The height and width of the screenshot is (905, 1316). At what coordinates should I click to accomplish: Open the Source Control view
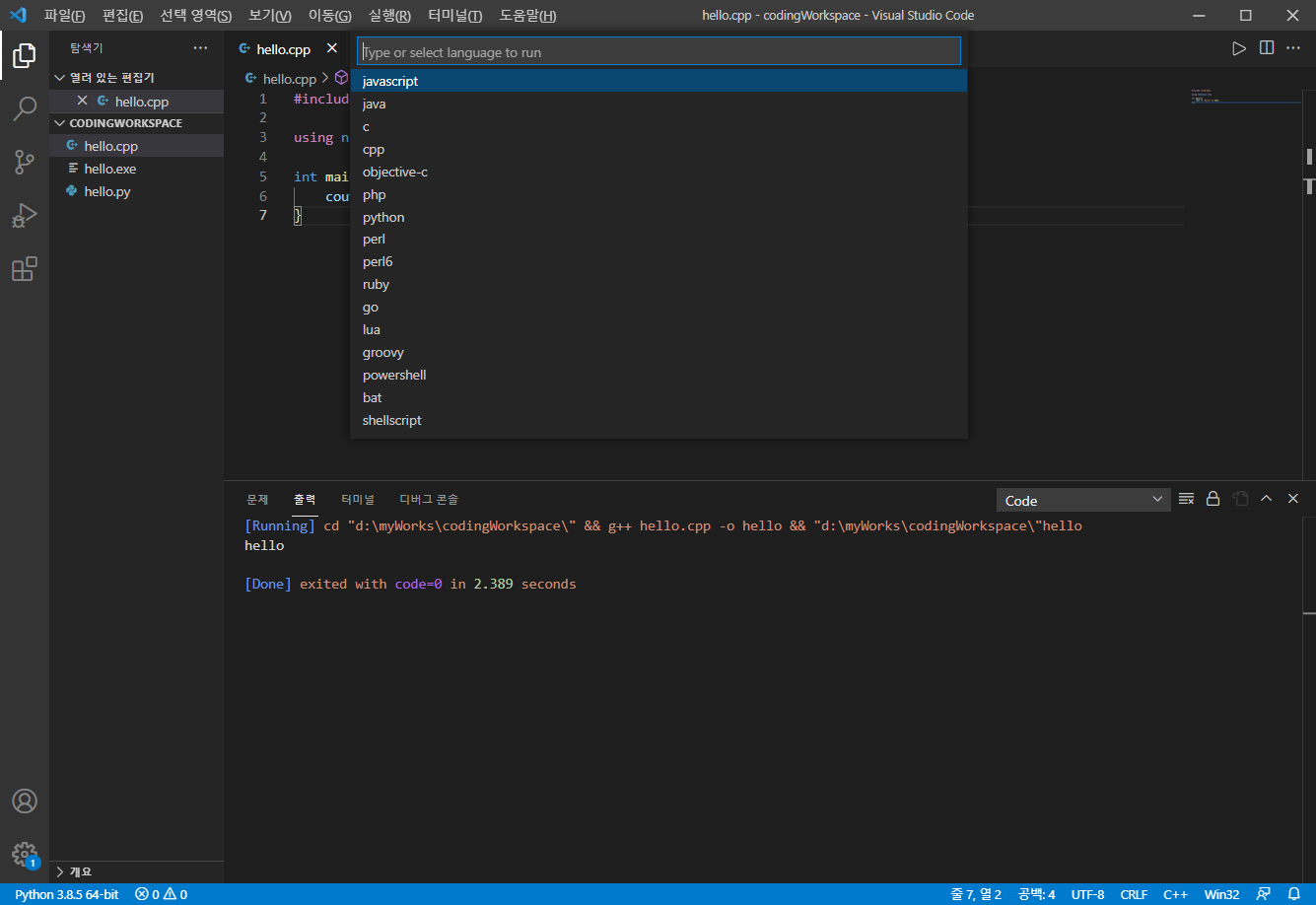click(25, 163)
